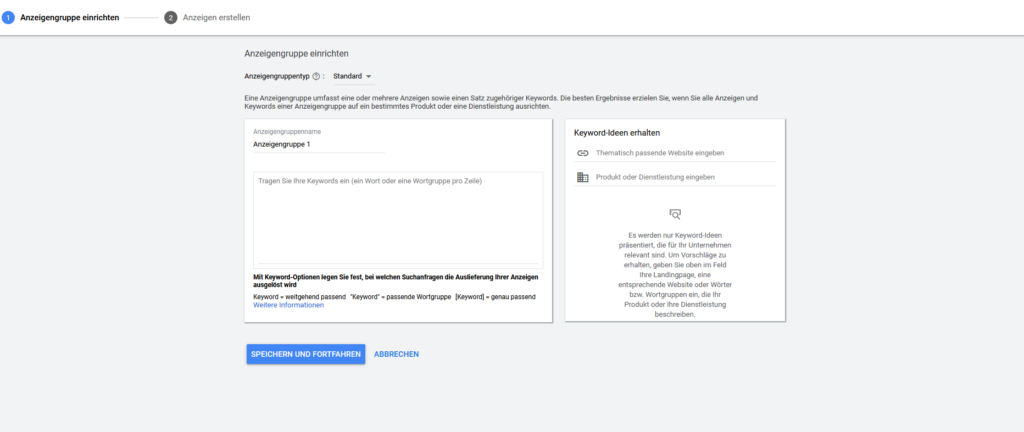Go to the Anzeigen erstellen step
This screenshot has width=1024, height=432.
[x=216, y=18]
